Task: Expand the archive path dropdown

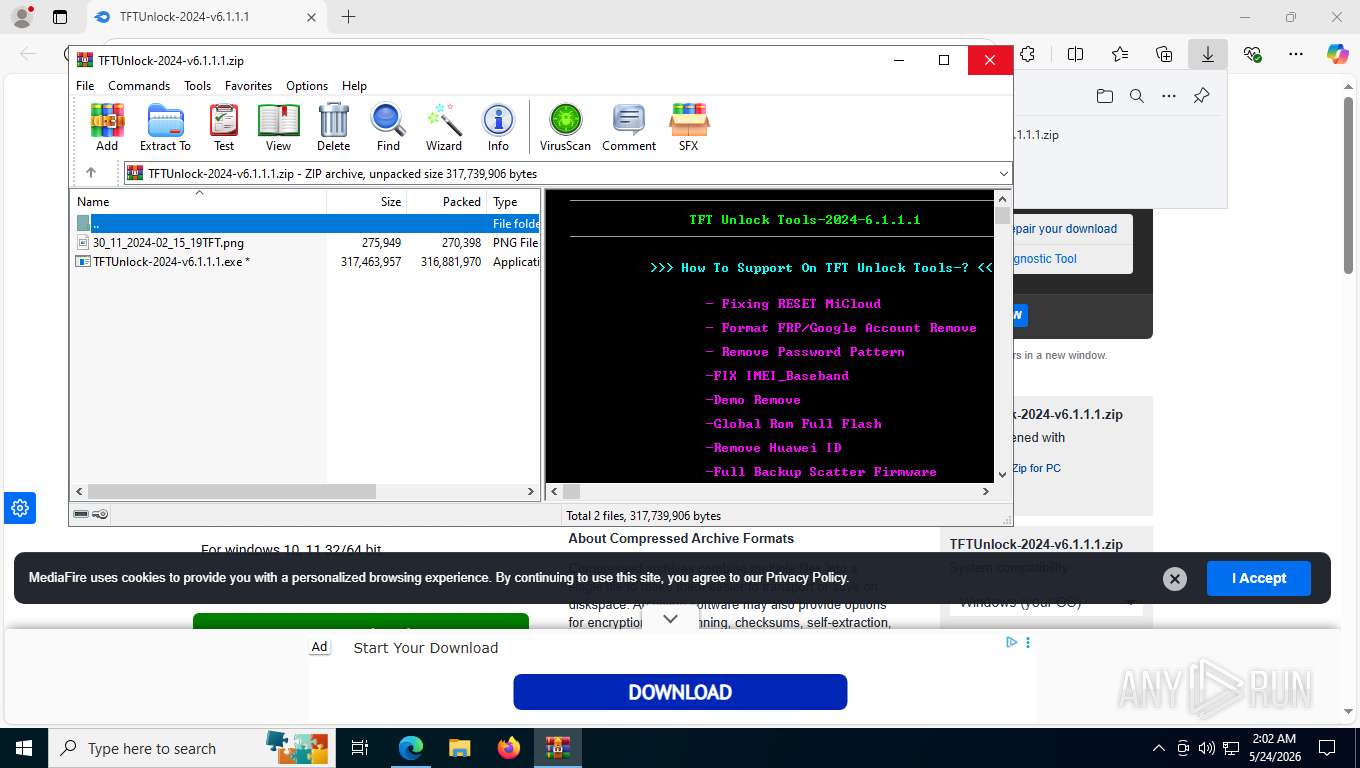Action: coord(1003,173)
